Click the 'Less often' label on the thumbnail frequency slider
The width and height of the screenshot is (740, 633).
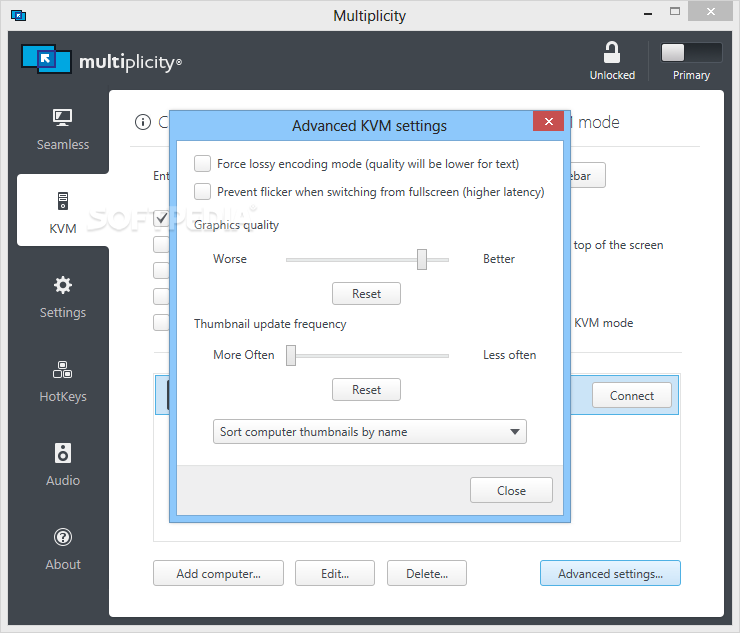coord(509,354)
